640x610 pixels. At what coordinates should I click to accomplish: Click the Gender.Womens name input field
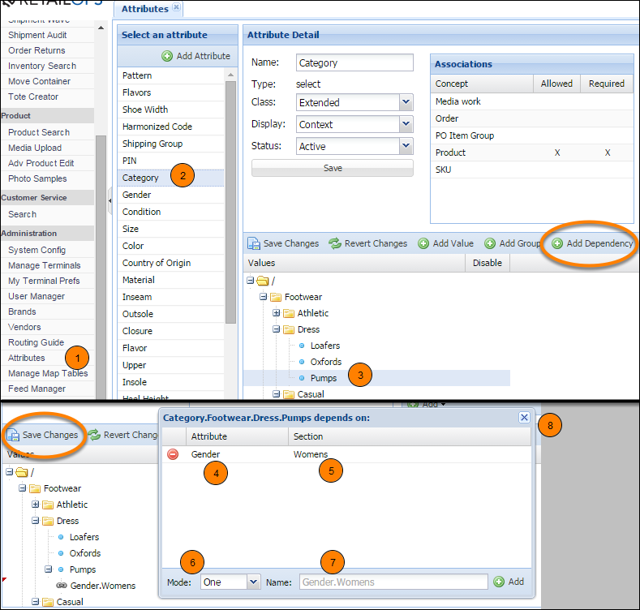[393, 582]
